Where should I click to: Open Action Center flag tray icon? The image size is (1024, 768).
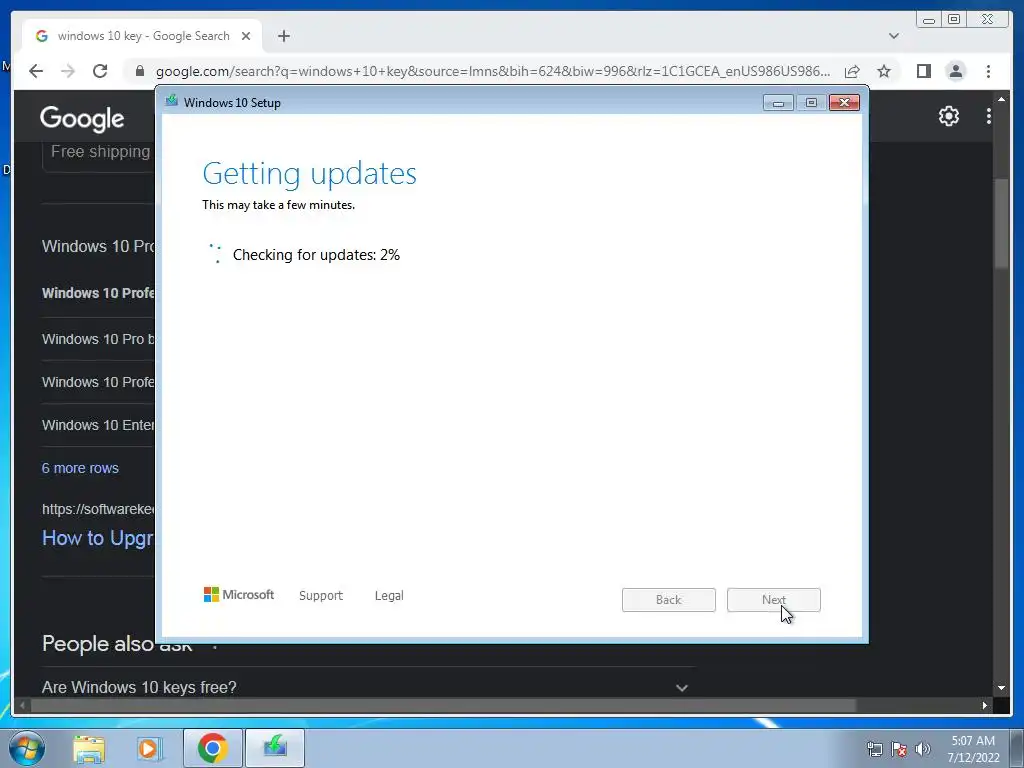(899, 749)
